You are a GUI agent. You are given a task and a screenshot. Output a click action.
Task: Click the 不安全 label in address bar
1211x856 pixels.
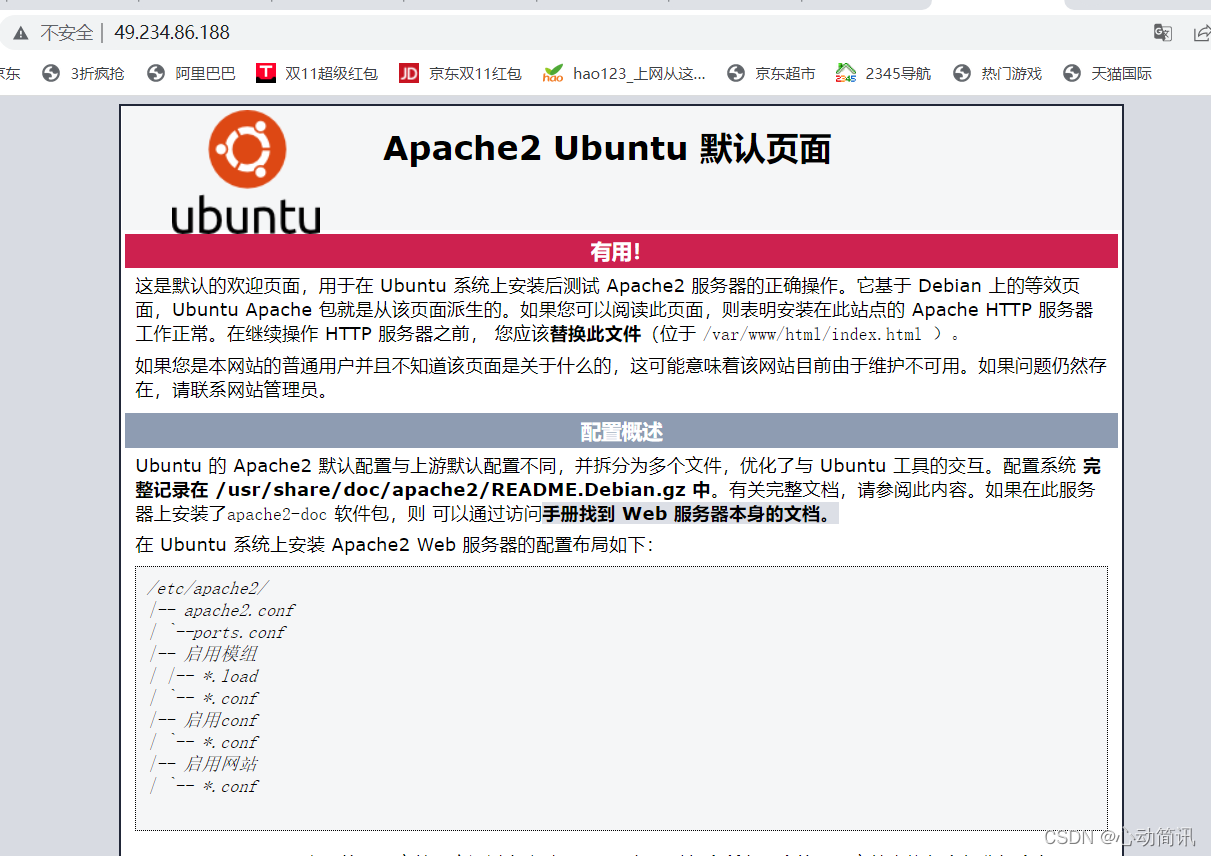[66, 33]
